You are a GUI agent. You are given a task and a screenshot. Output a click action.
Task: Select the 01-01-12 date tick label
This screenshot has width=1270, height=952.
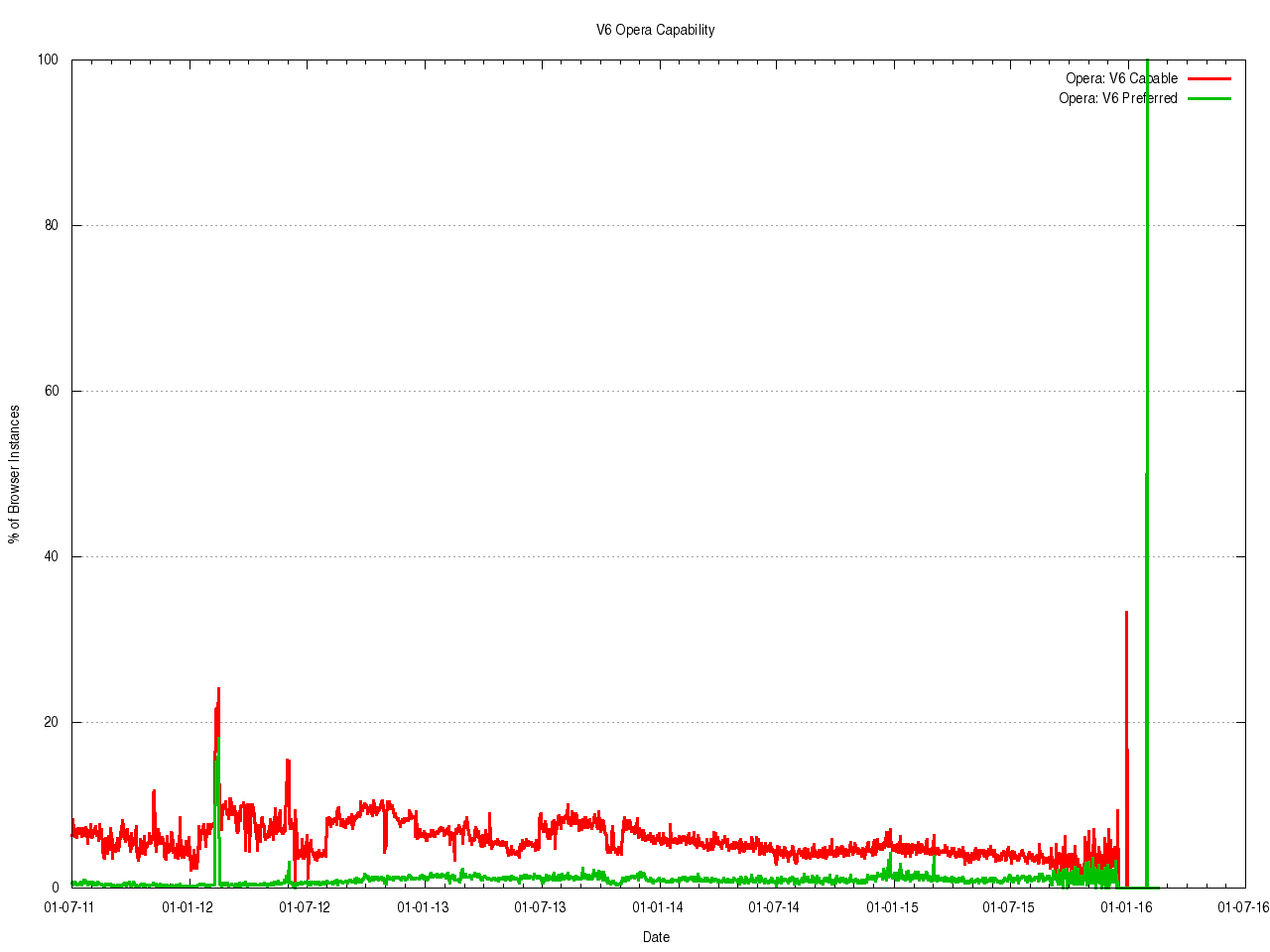tap(188, 906)
